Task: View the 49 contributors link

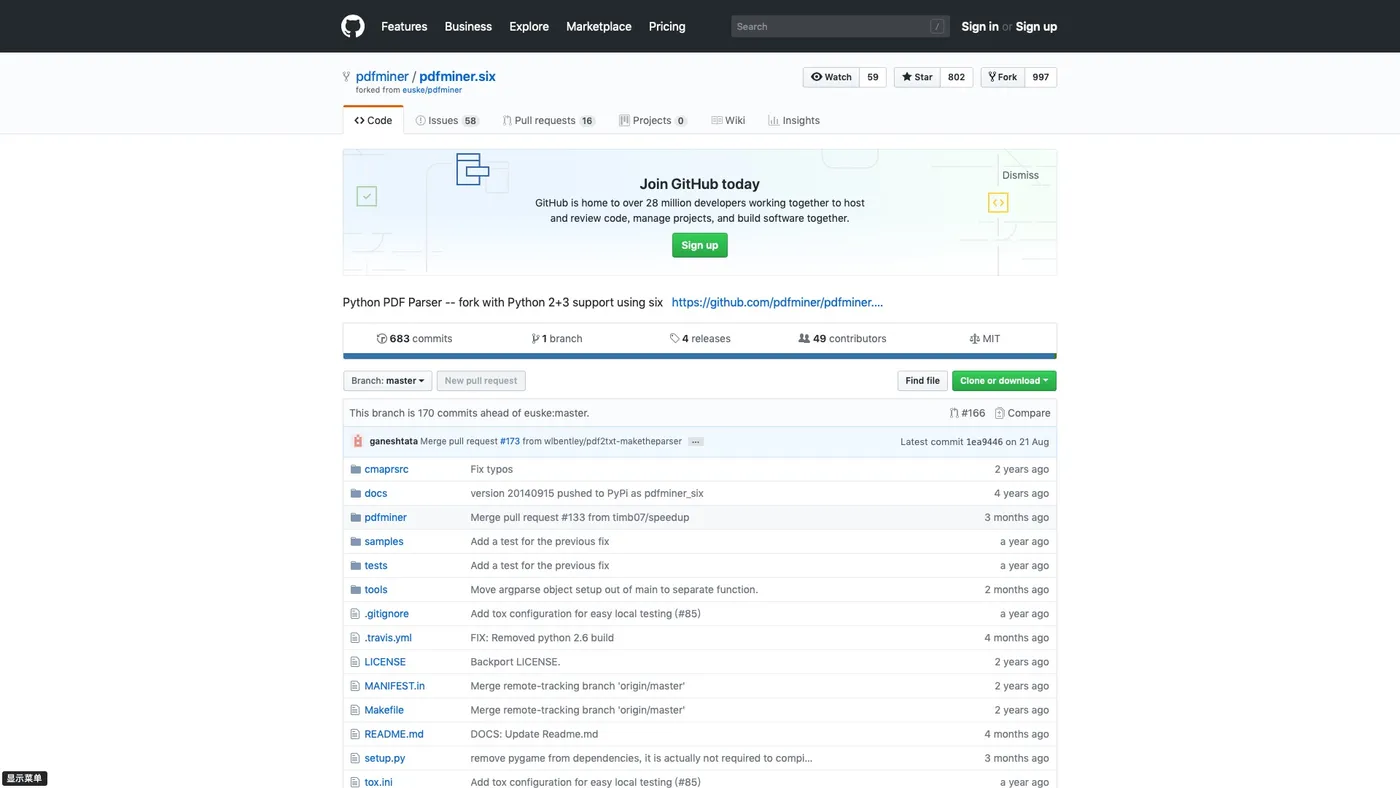Action: pos(842,338)
